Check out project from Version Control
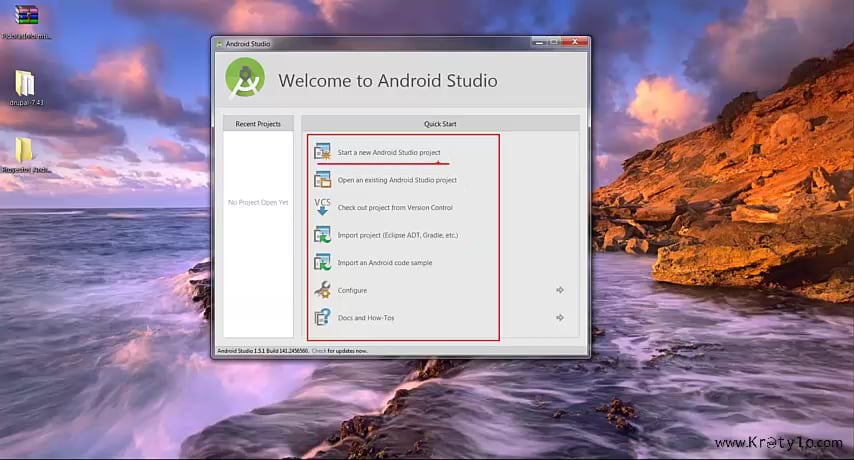Image resolution: width=854 pixels, height=460 pixels. [395, 207]
